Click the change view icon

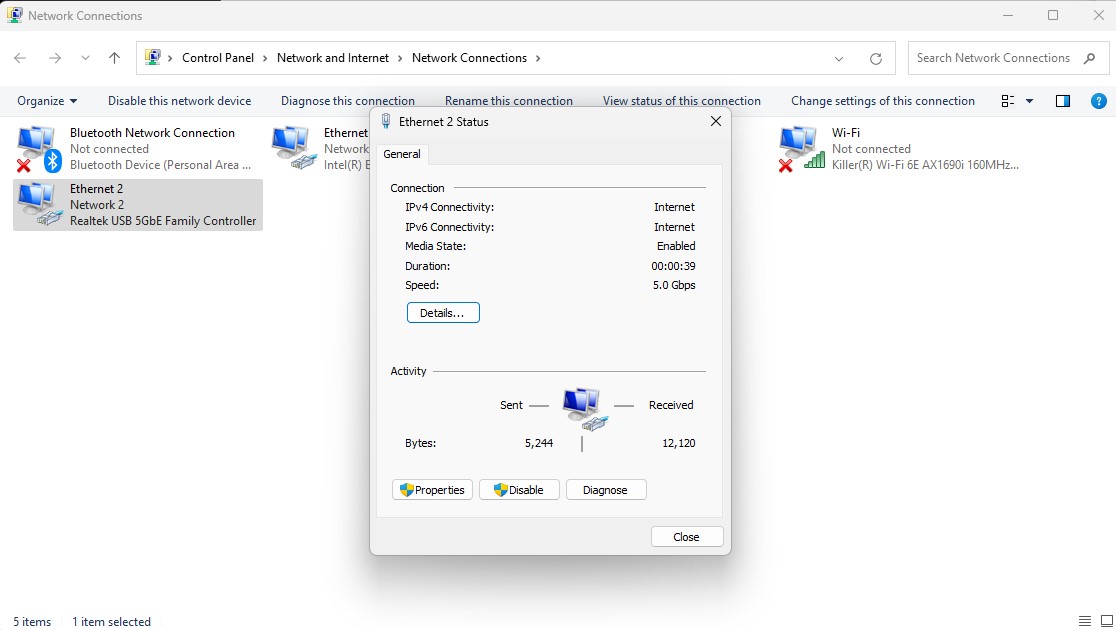tap(1008, 101)
